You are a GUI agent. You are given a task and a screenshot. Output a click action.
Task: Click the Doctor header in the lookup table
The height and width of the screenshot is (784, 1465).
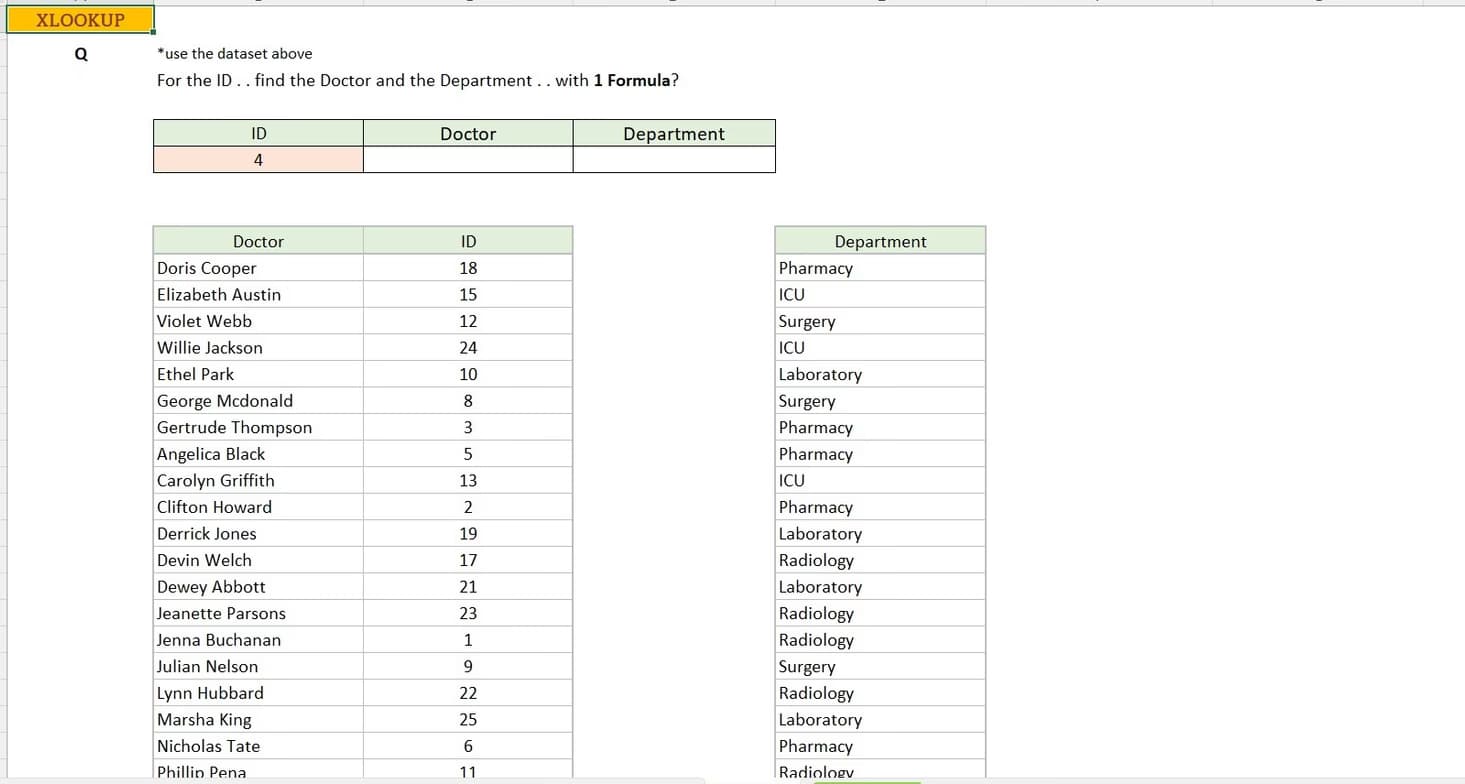468,134
